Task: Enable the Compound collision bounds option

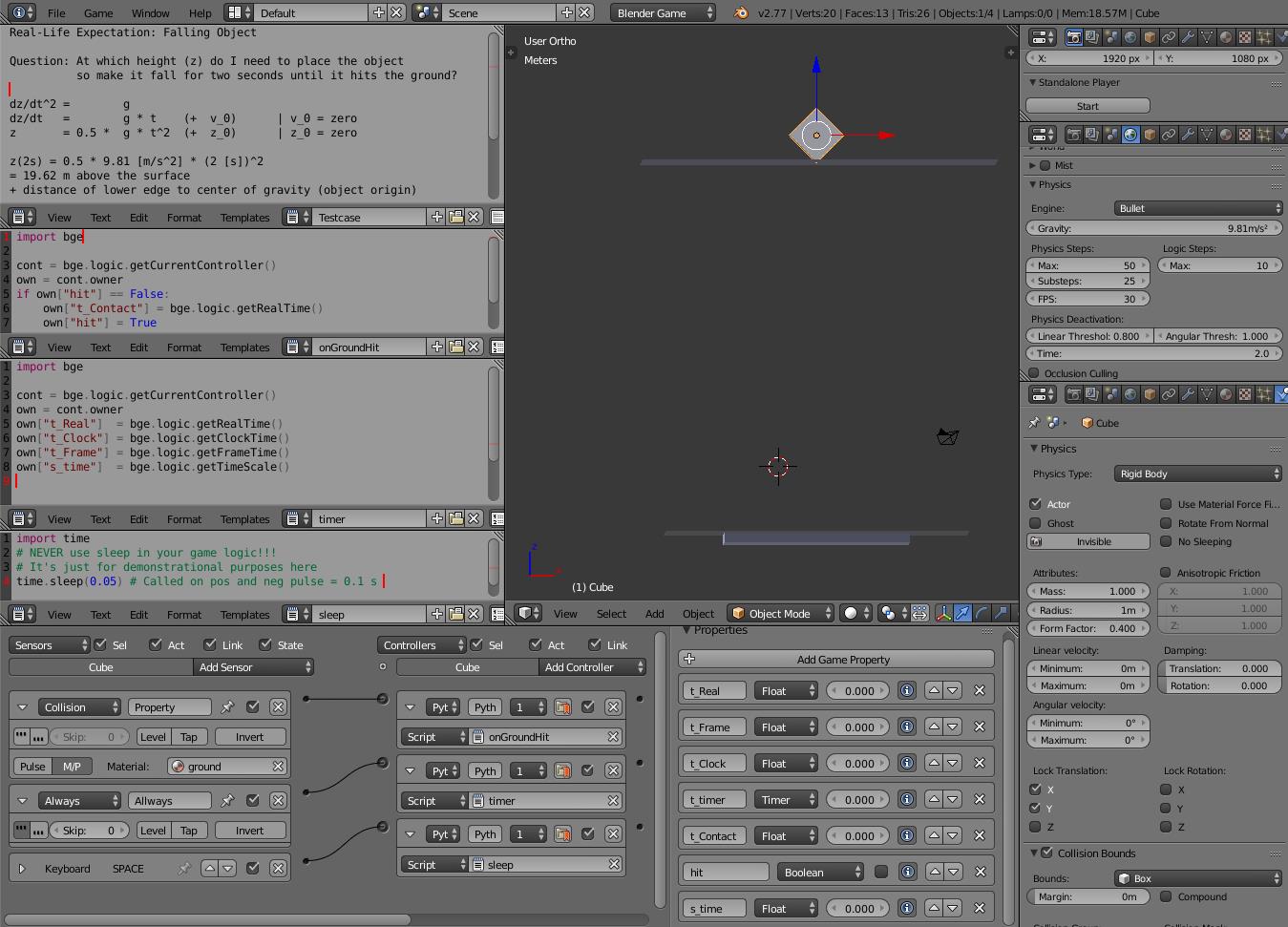Action: click(1166, 896)
